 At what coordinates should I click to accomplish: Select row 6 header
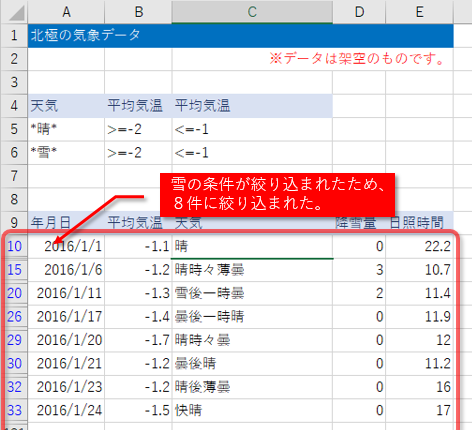[x=14, y=153]
